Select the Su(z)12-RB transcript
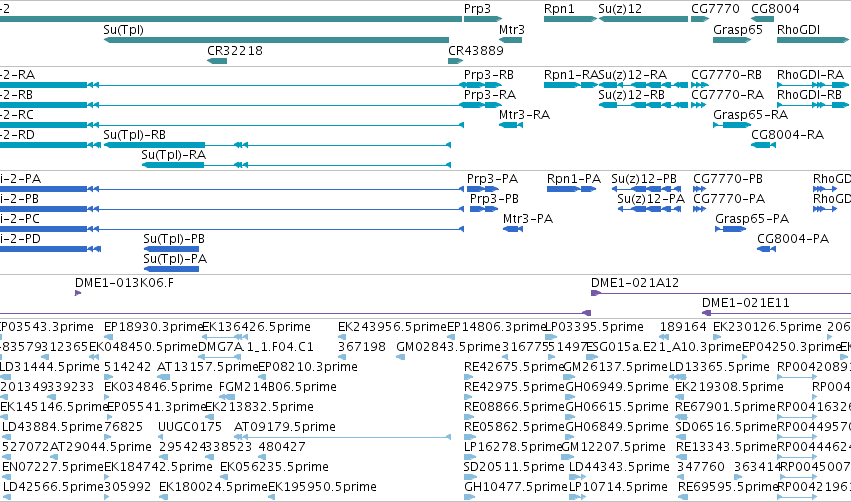The height and width of the screenshot is (502, 851). 631,95
